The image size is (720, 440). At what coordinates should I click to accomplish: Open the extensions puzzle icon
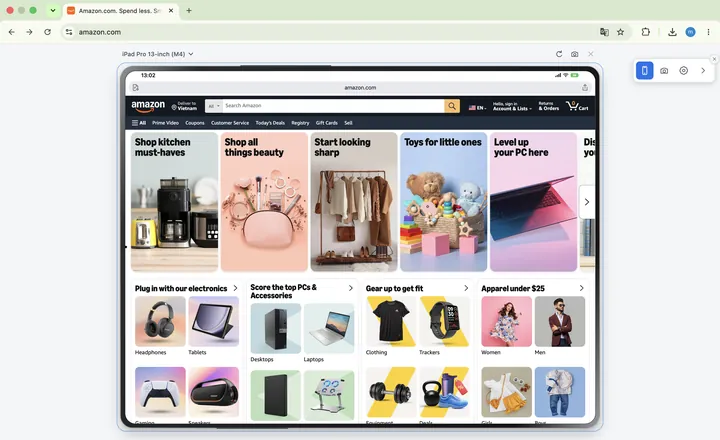(x=646, y=32)
